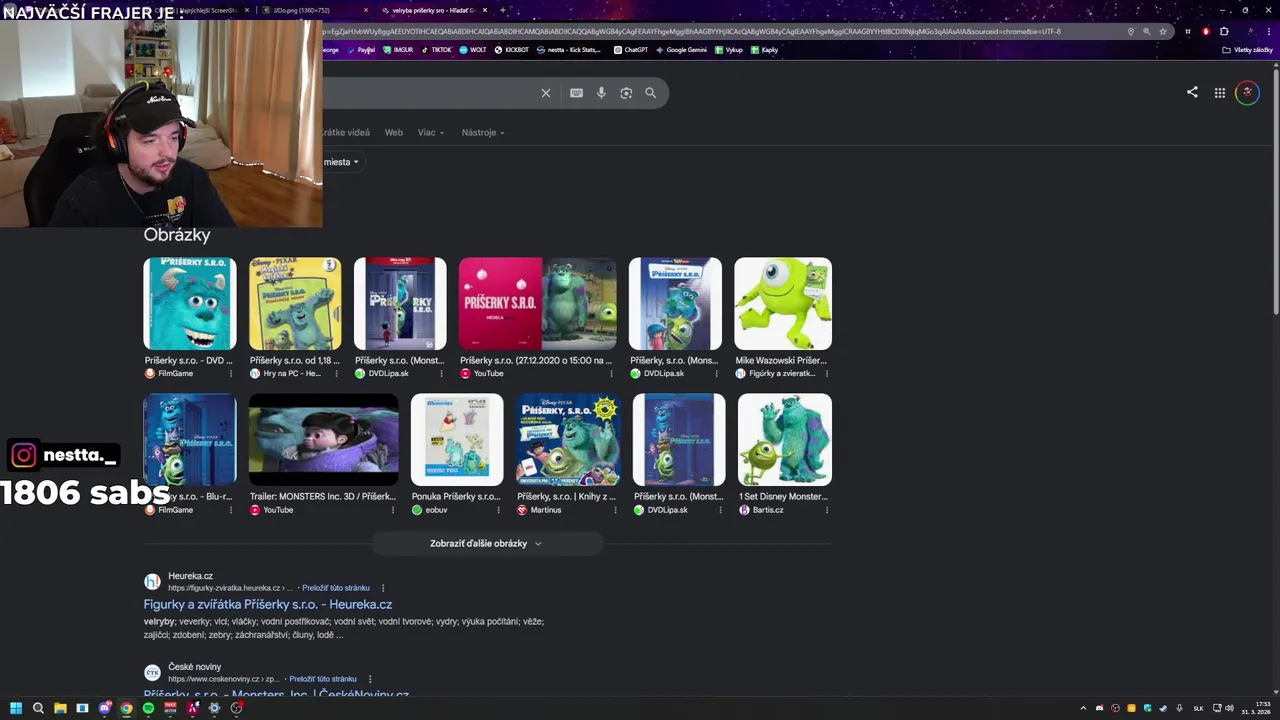Open the Google apps grid
This screenshot has height=720, width=1280.
[x=1220, y=93]
